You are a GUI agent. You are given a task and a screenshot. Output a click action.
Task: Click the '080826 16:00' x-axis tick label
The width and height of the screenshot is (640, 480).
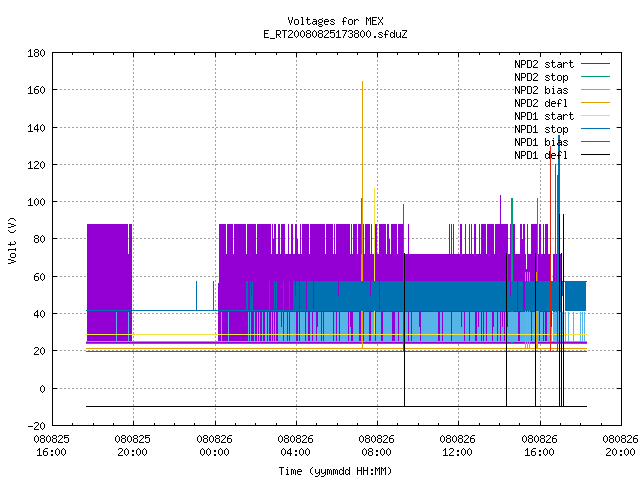point(539,446)
